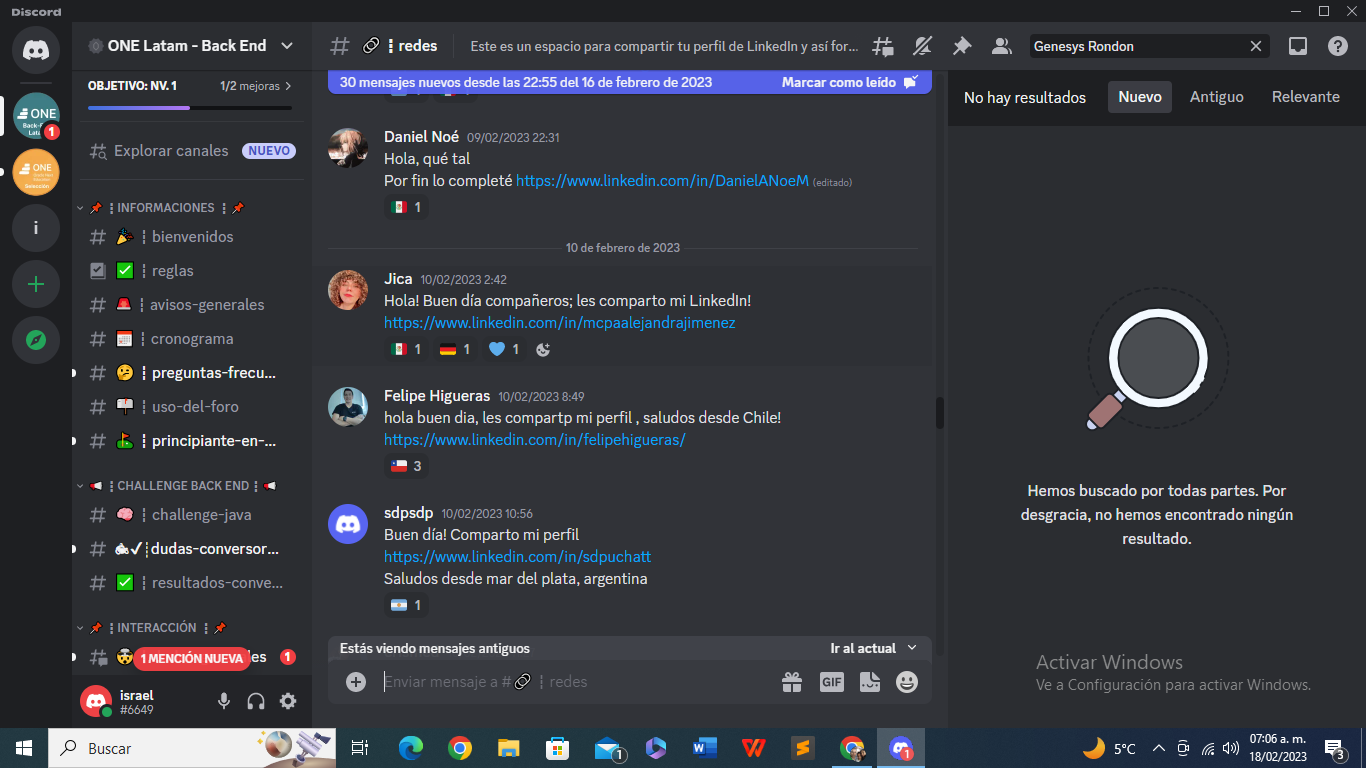Focus the Enviar mensaje input field
Screen dimensions: 1366x768
[x=575, y=682]
